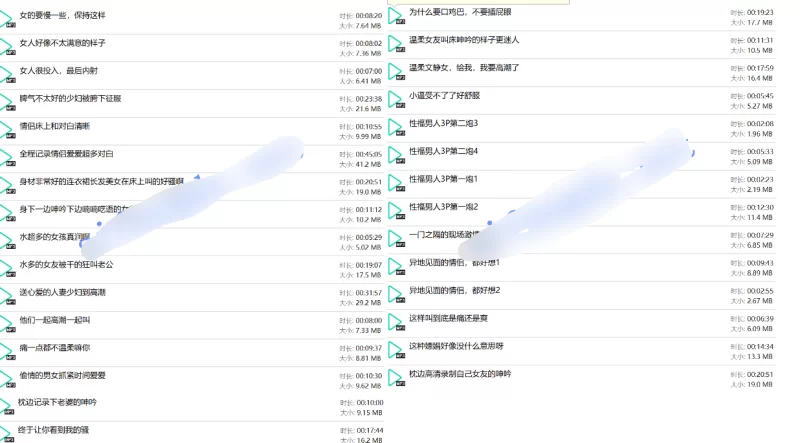This screenshot has height=443, width=800.
Task: Play the MP3 lasting 00:12:30
Action: pyautogui.click(x=396, y=210)
